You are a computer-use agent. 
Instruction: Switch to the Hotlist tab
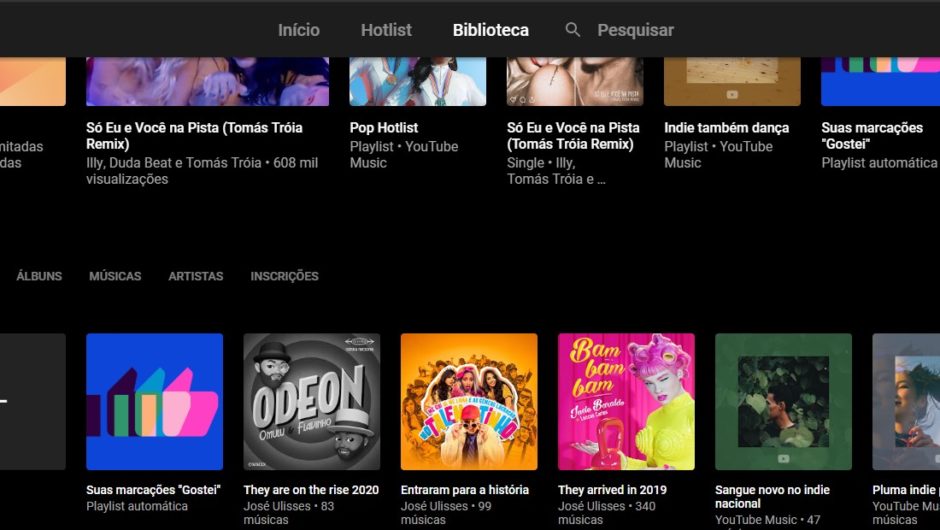coord(386,30)
